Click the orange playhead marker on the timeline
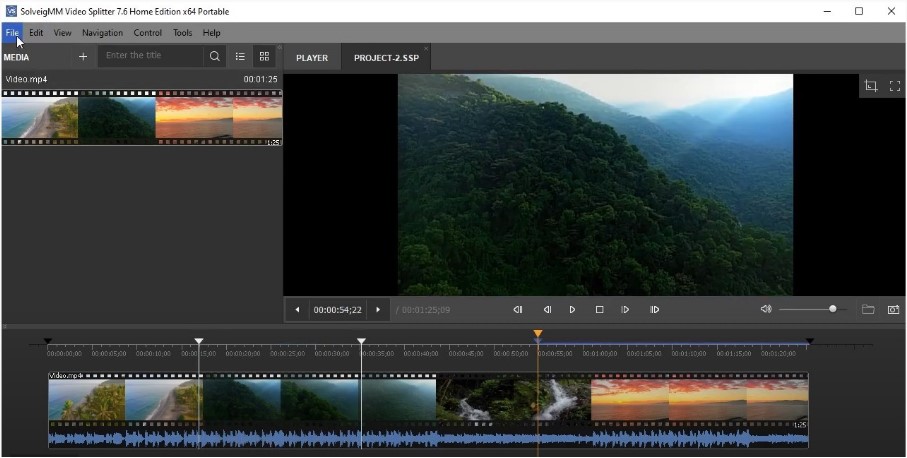Viewport: 907px width, 458px height. tap(538, 334)
